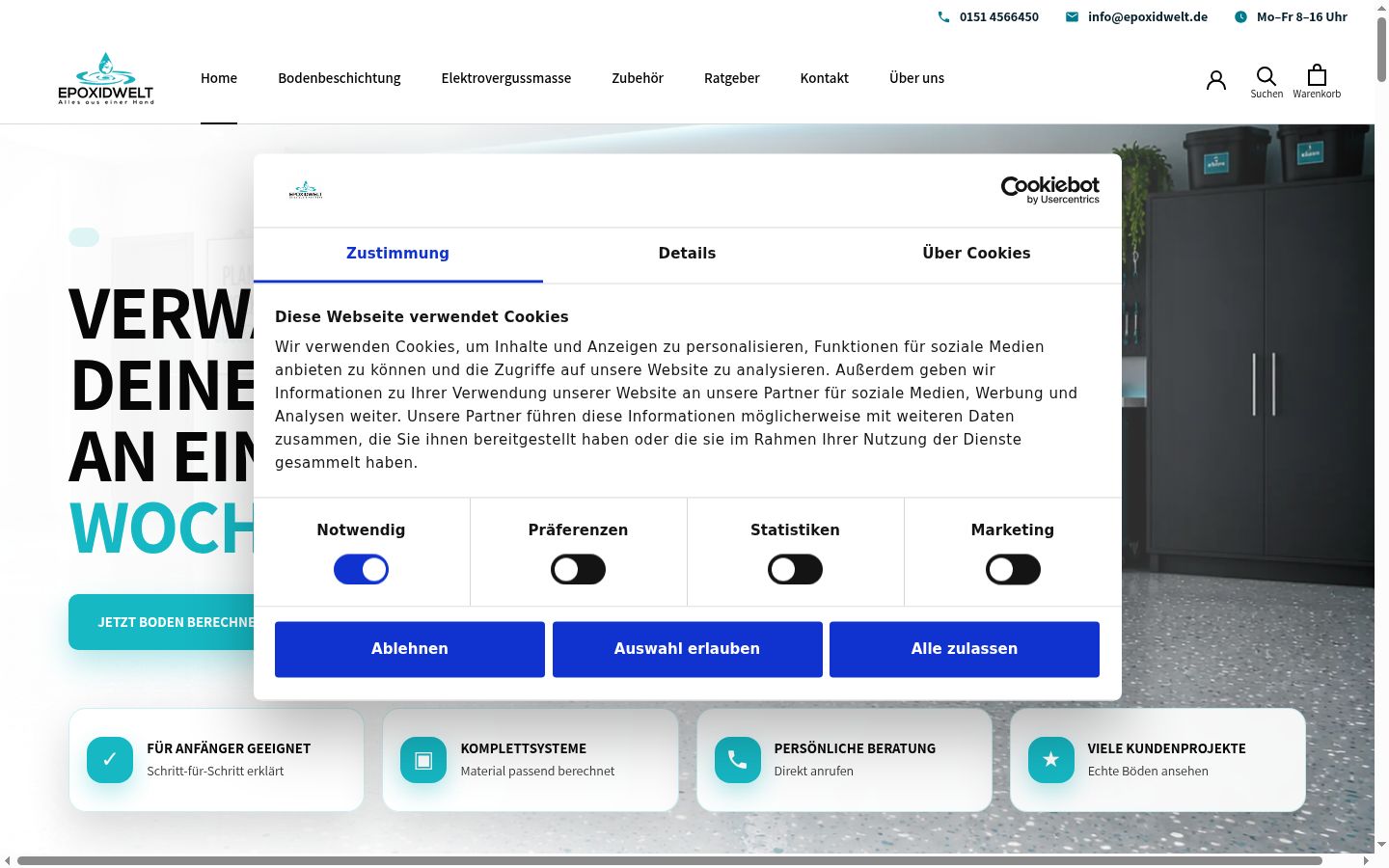Switch to the Details tab
Screen dimensions: 1389x868
688,255
